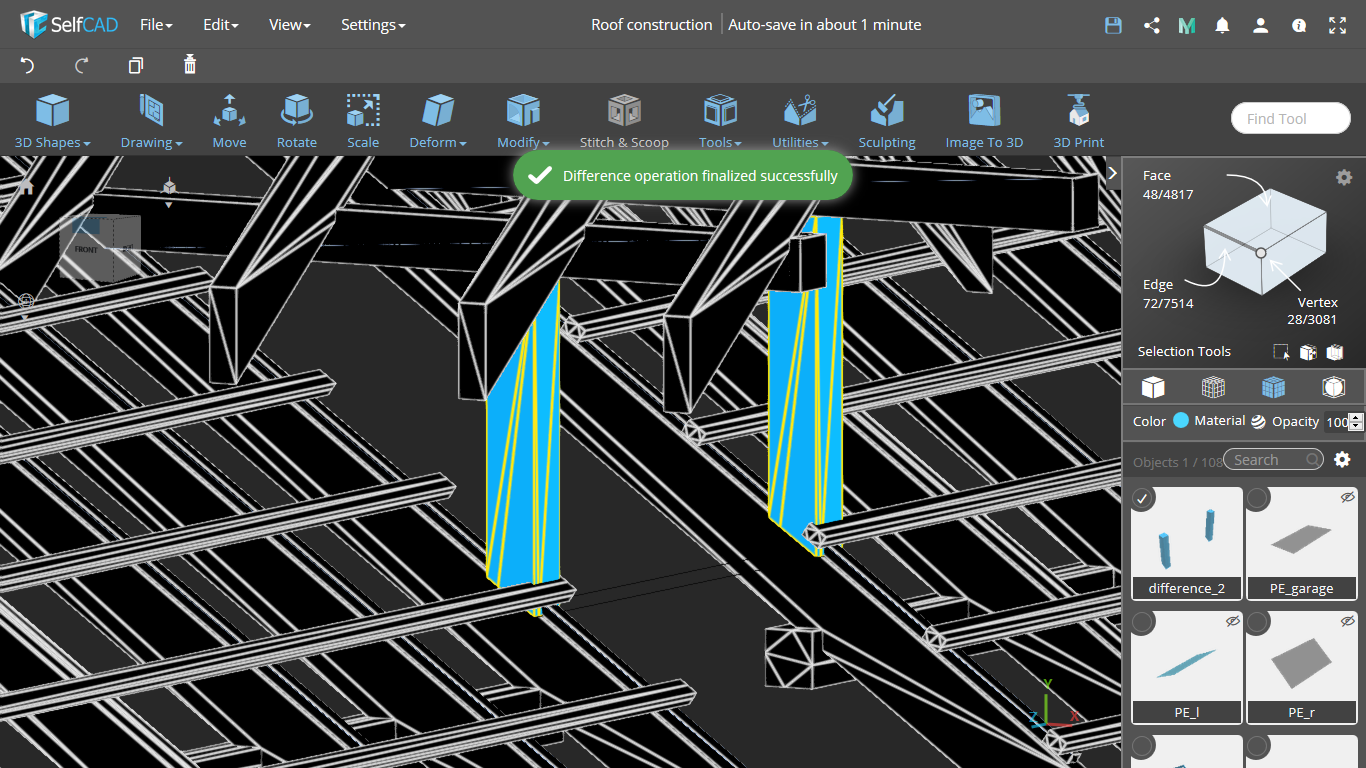1366x768 pixels.
Task: Expand view options arrow below the perspective cube
Action: click(169, 205)
